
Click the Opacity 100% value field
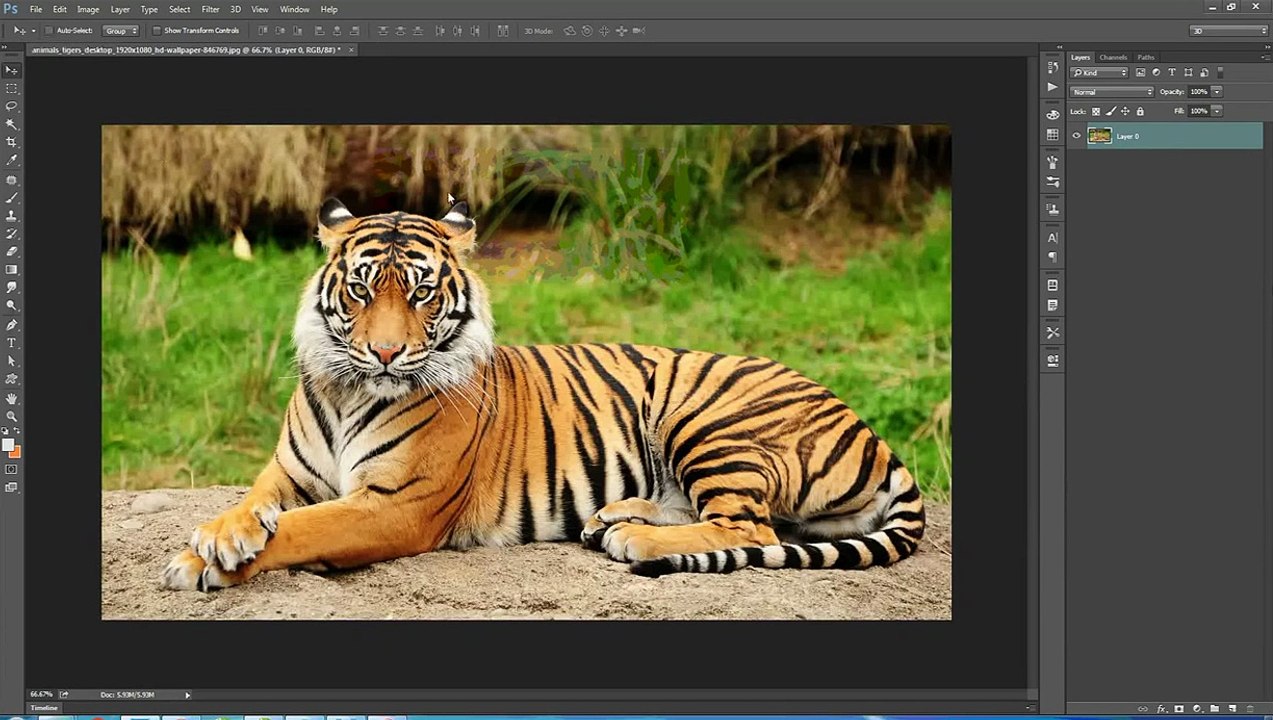pos(1199,92)
